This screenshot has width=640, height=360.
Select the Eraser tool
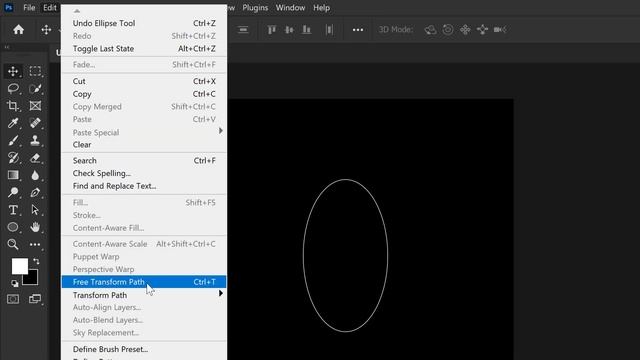tap(35, 158)
